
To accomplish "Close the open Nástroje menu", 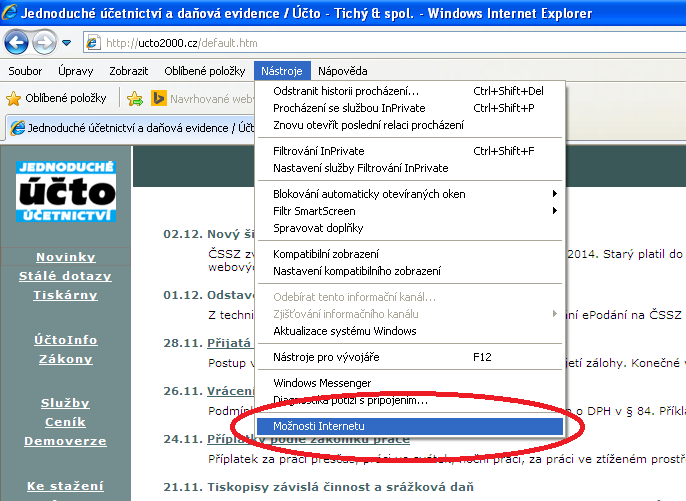I will [x=282, y=71].
